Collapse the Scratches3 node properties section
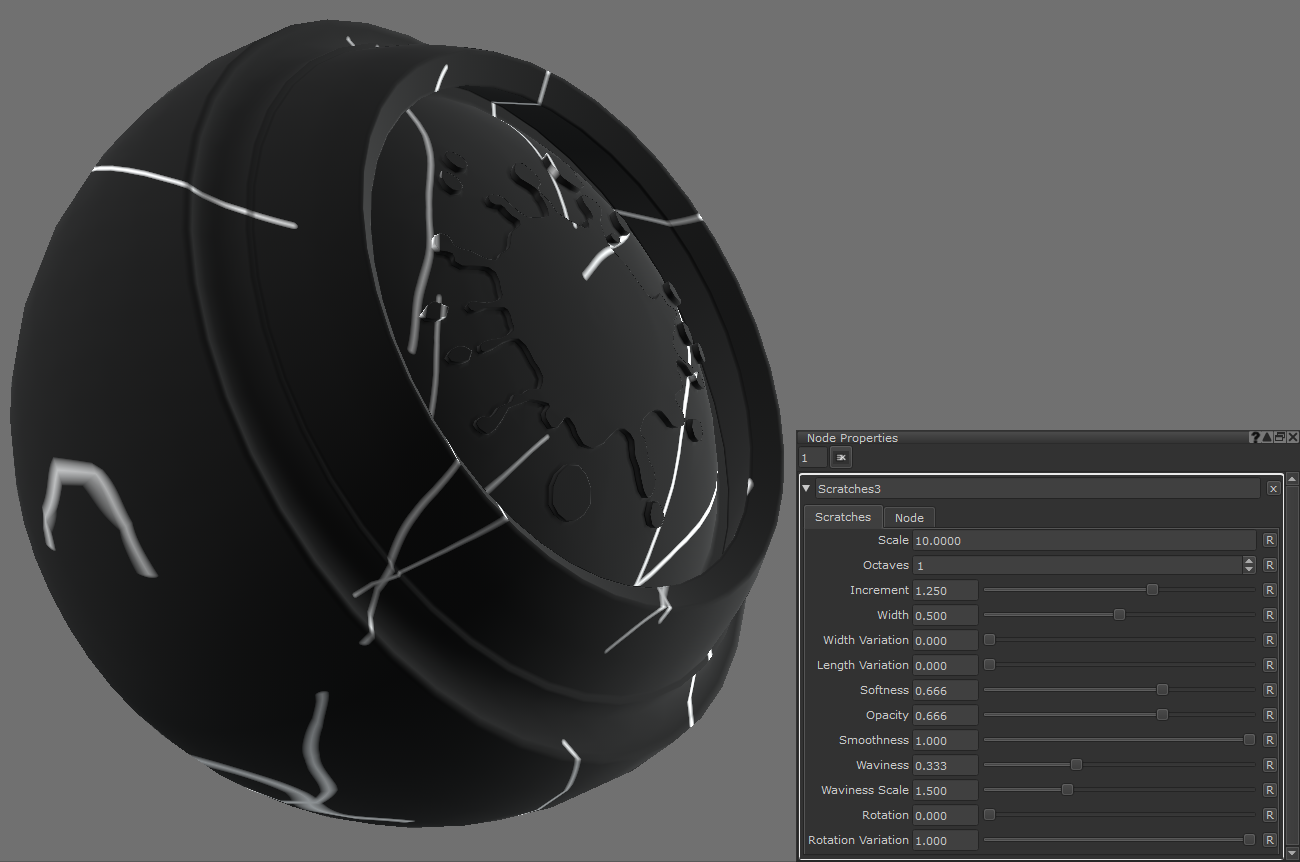 coord(807,489)
